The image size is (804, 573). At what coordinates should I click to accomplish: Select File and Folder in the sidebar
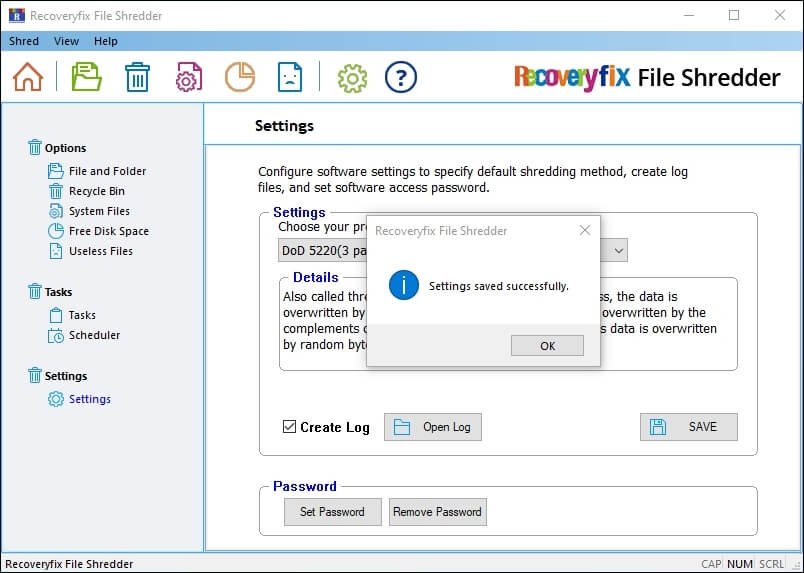click(x=107, y=171)
